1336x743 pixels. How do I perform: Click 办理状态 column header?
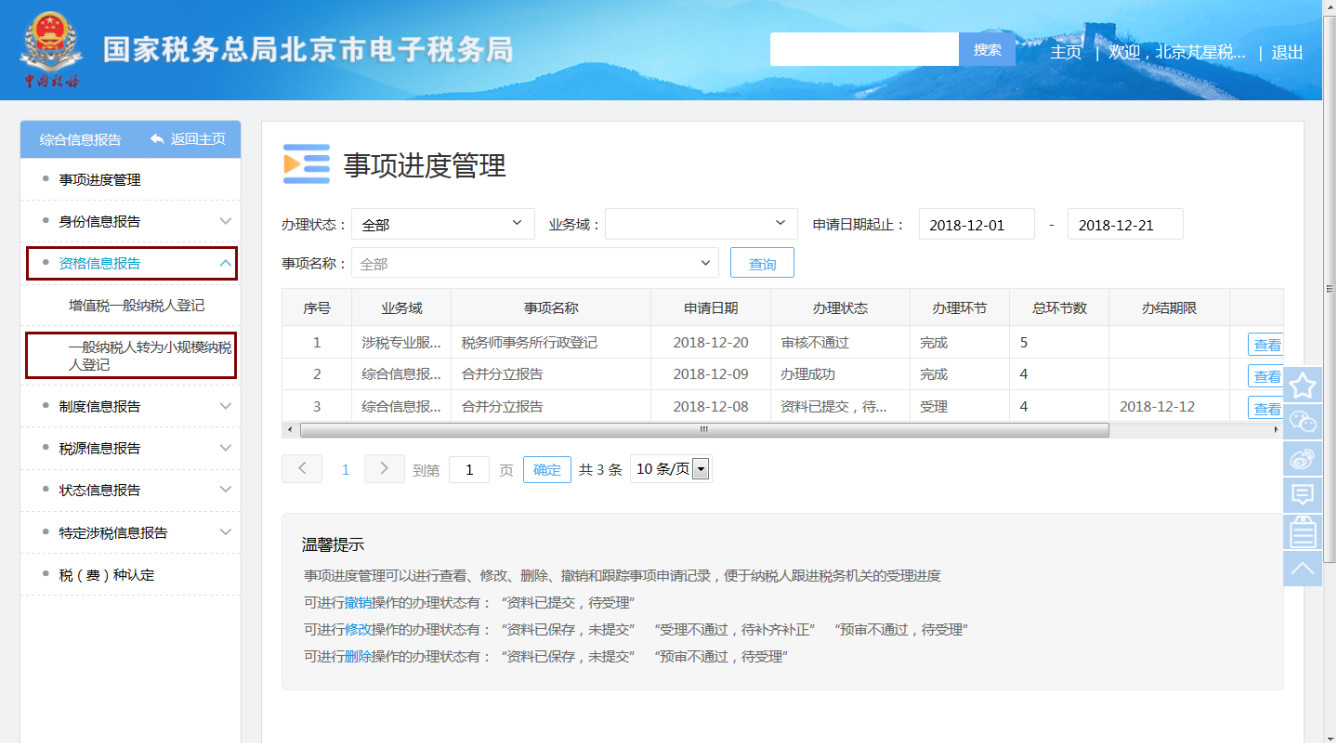pos(840,308)
